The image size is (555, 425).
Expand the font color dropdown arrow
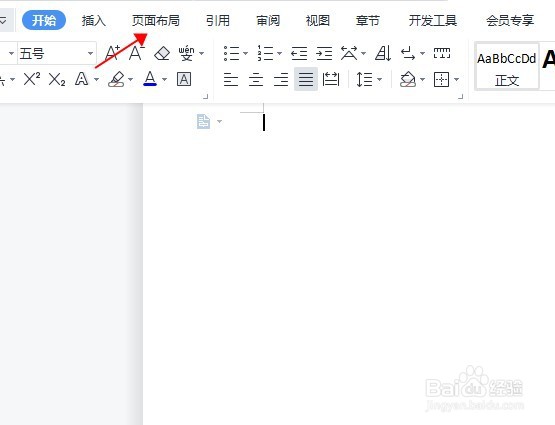(x=165, y=79)
